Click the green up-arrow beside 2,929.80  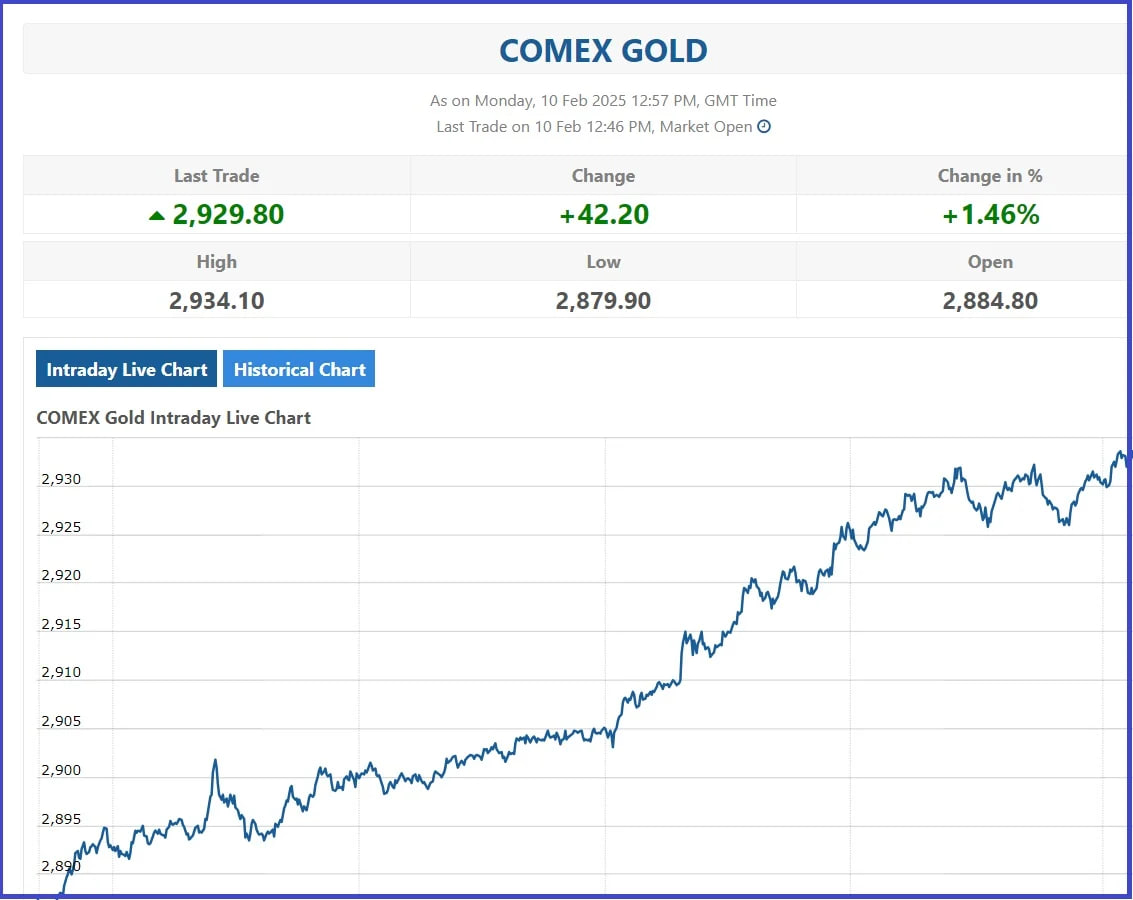pos(157,215)
